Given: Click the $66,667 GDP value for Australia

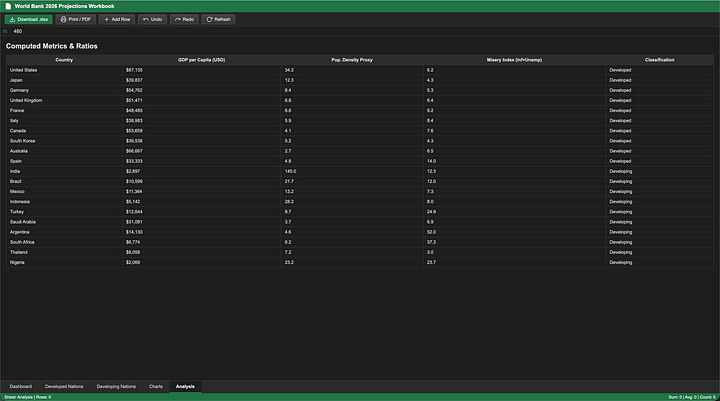Looking at the screenshot, I should (202, 151).
